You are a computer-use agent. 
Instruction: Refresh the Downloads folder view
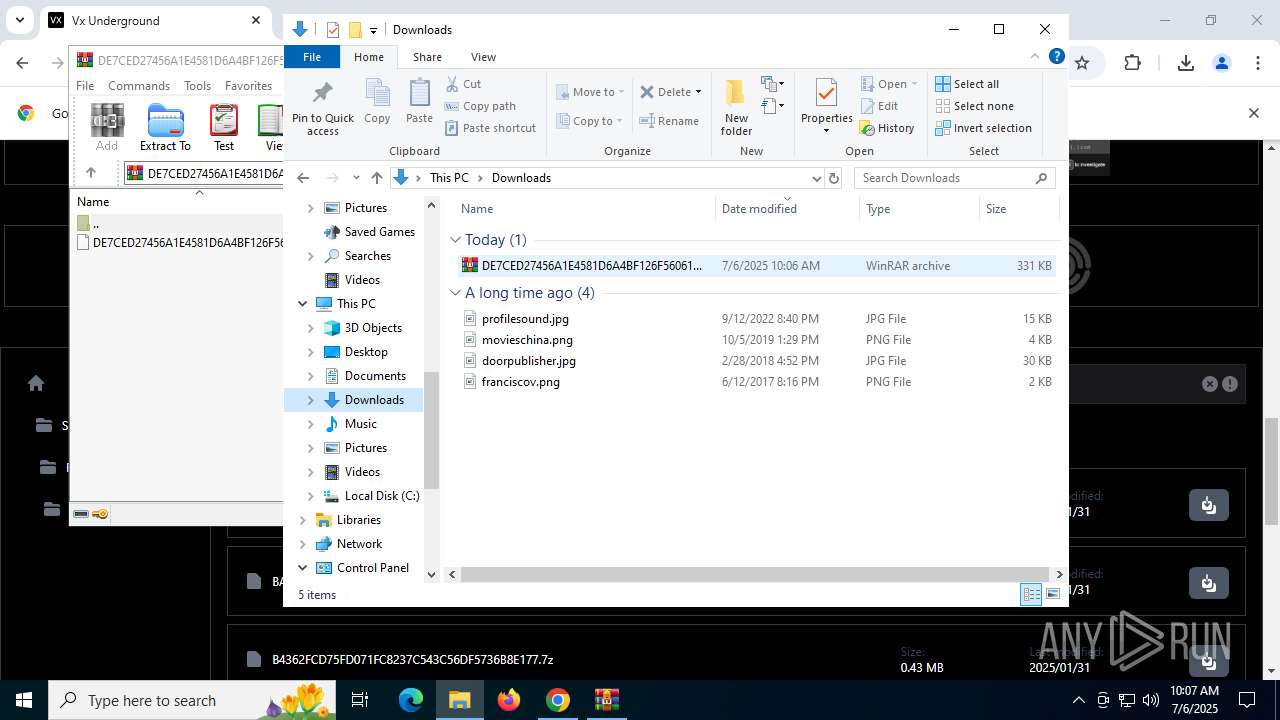click(834, 178)
